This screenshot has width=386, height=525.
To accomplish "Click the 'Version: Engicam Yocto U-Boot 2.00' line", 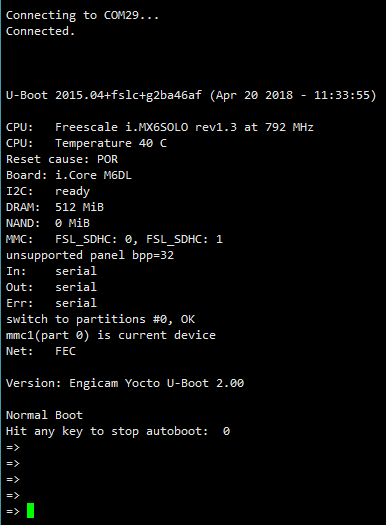I will coord(125,383).
